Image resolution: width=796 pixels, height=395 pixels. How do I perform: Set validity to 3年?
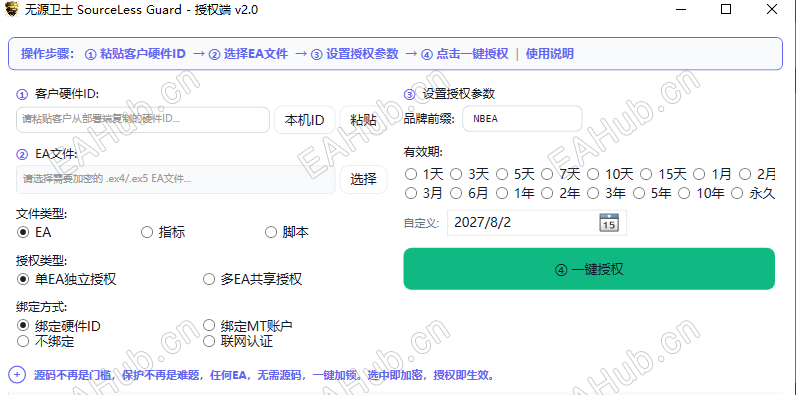tap(606, 193)
